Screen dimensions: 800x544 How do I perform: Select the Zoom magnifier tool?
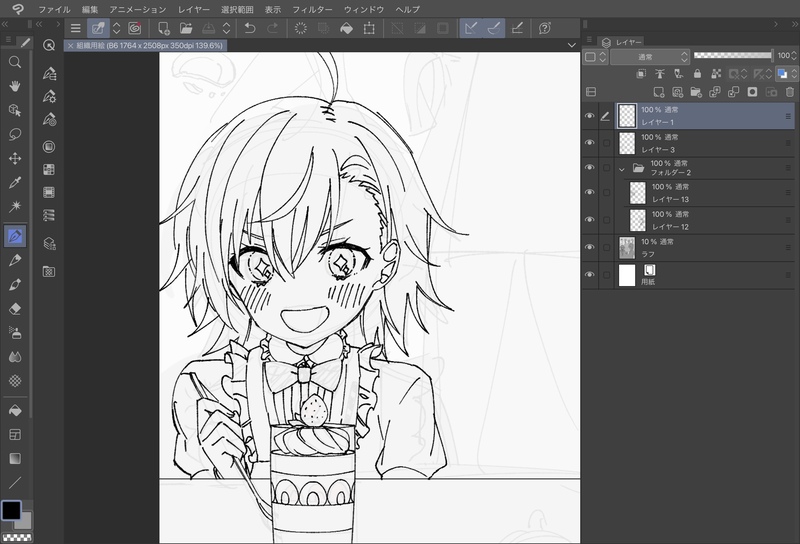15,62
